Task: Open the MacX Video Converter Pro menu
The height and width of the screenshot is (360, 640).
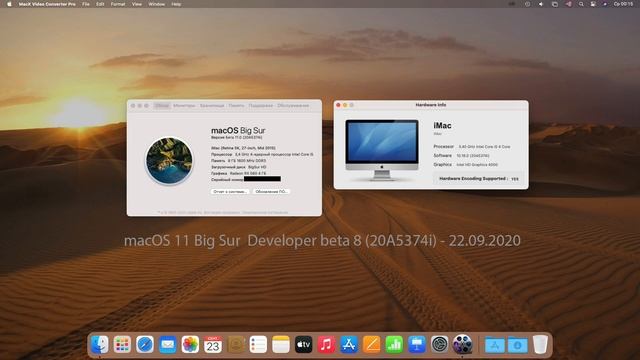Action: 47,4
